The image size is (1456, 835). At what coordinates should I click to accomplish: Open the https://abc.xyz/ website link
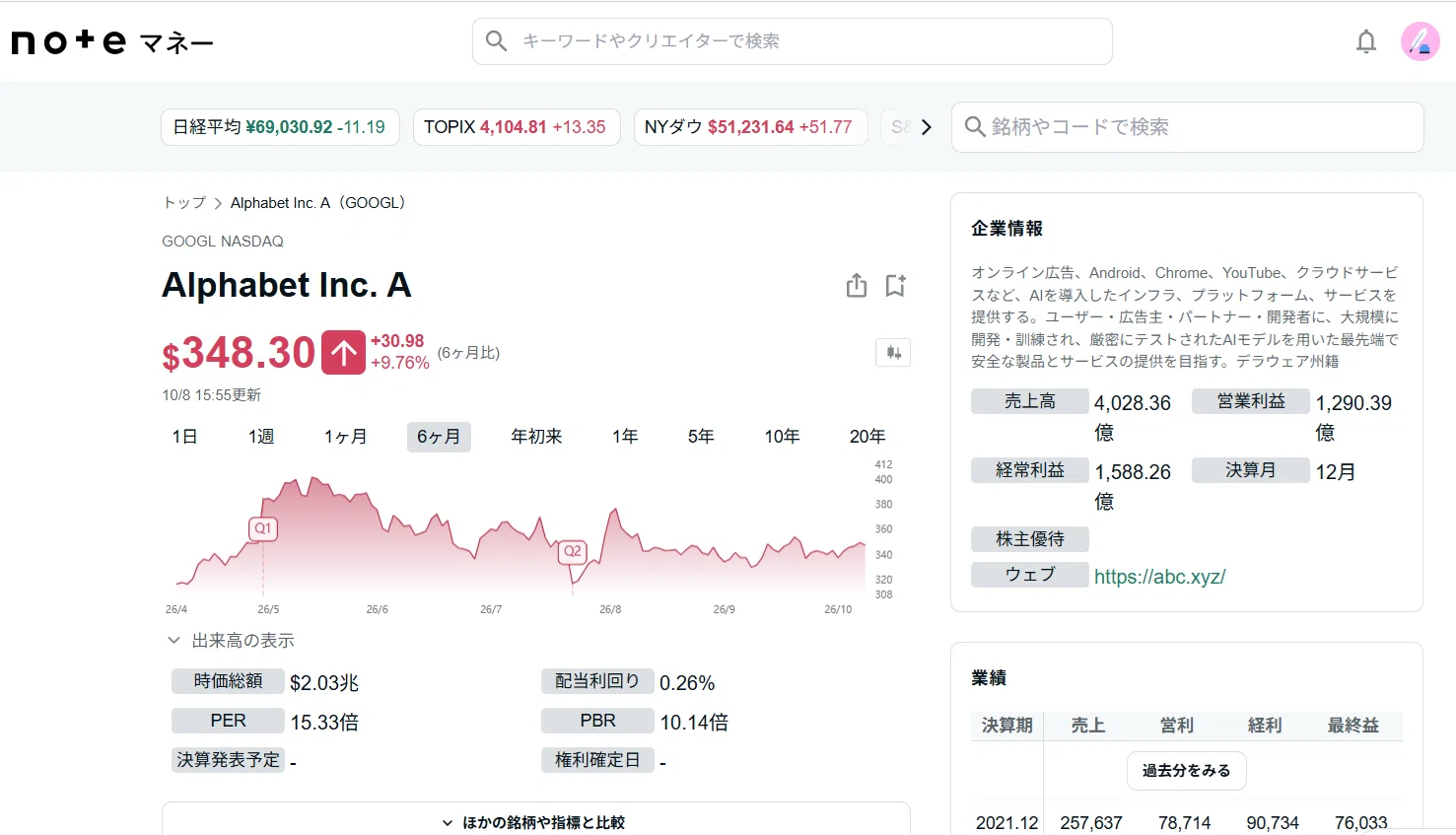tap(1159, 577)
